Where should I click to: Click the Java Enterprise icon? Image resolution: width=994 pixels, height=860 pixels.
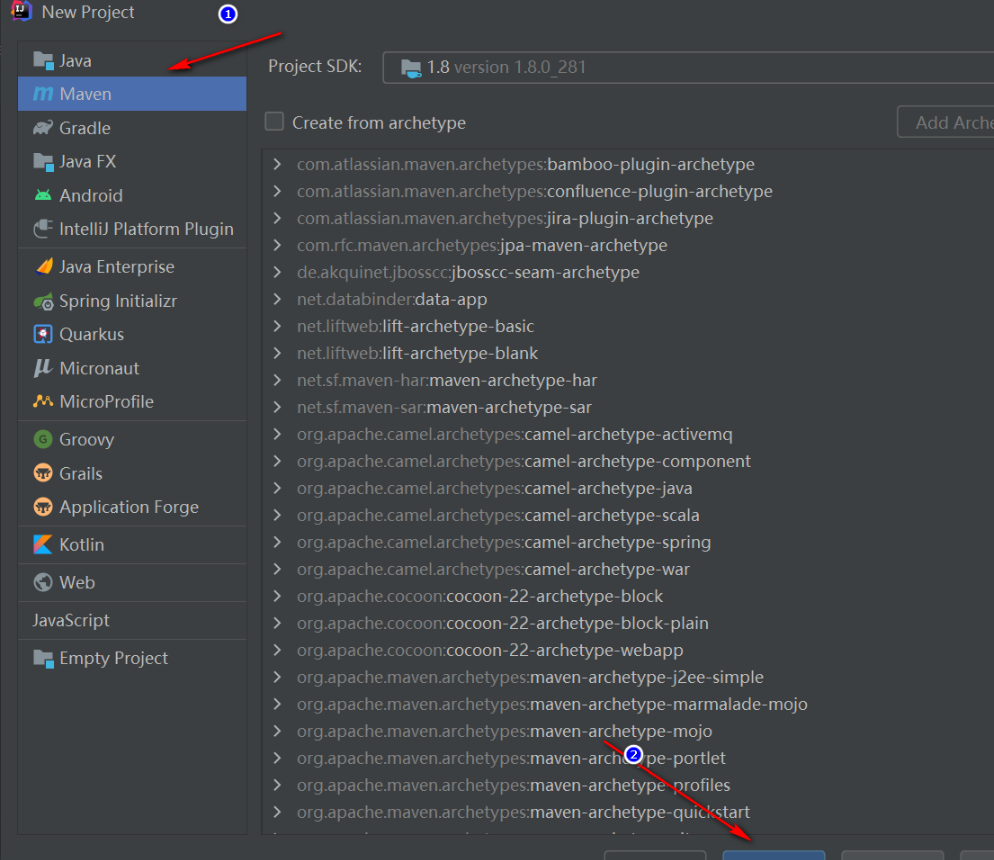point(44,267)
